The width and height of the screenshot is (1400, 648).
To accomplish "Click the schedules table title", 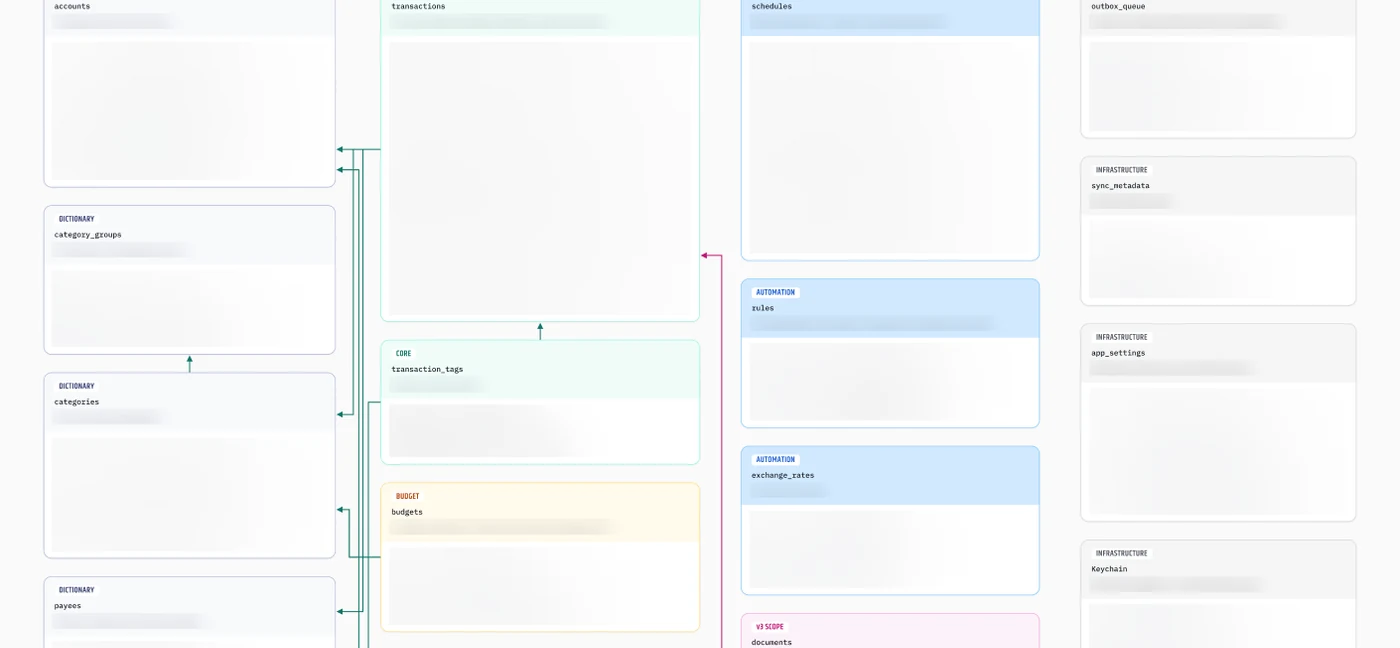I will [772, 6].
